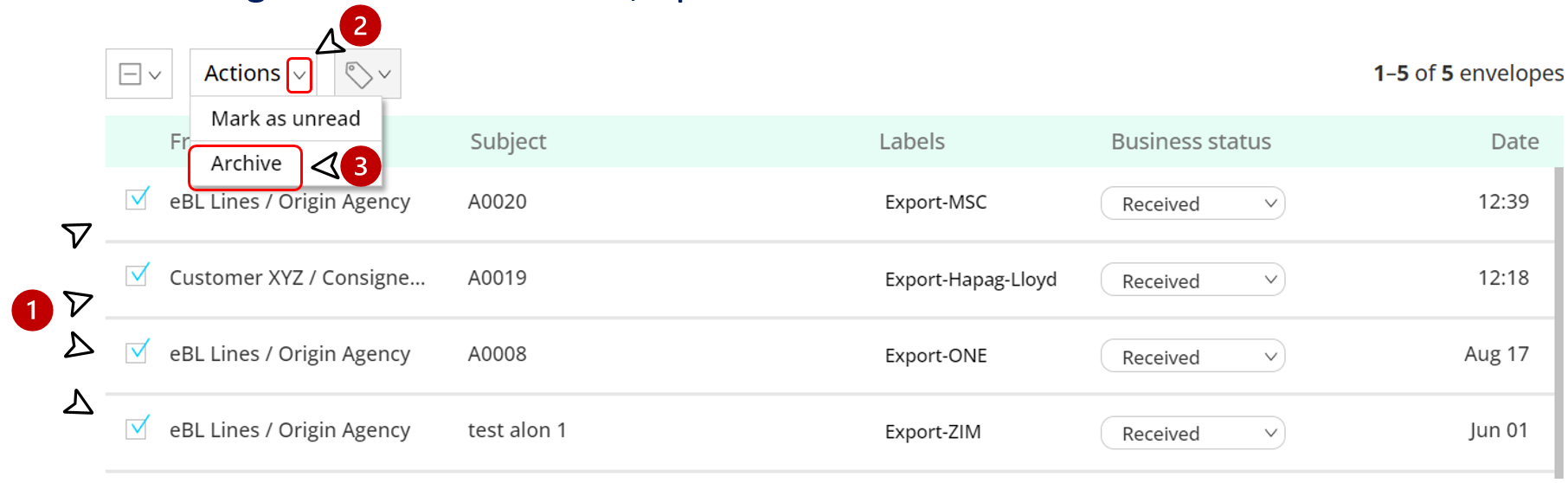
Task: Open Customer XYZ / Consignee envelope row
Action: [x=297, y=278]
